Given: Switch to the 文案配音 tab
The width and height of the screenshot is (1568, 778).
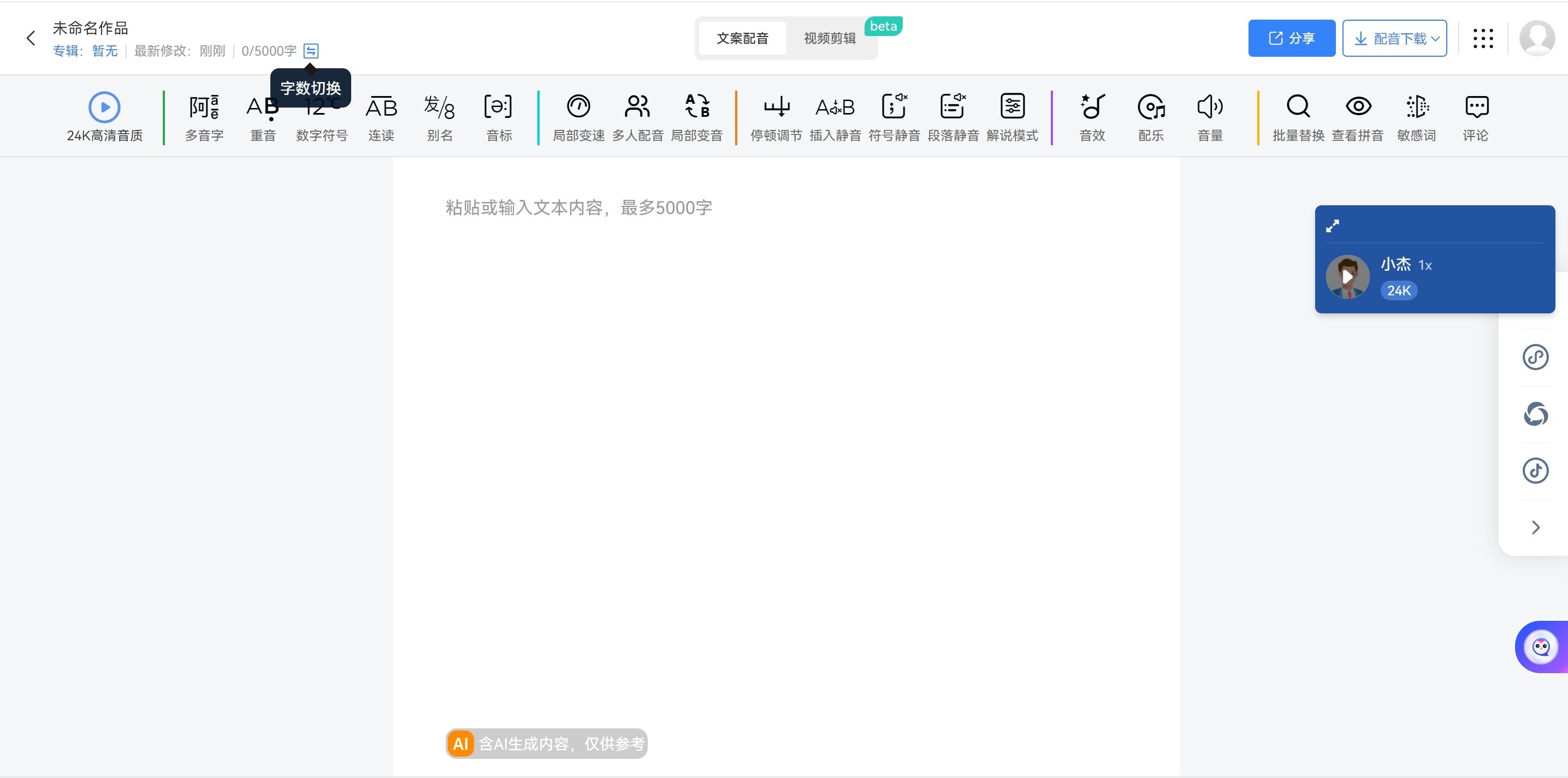Looking at the screenshot, I should 743,38.
